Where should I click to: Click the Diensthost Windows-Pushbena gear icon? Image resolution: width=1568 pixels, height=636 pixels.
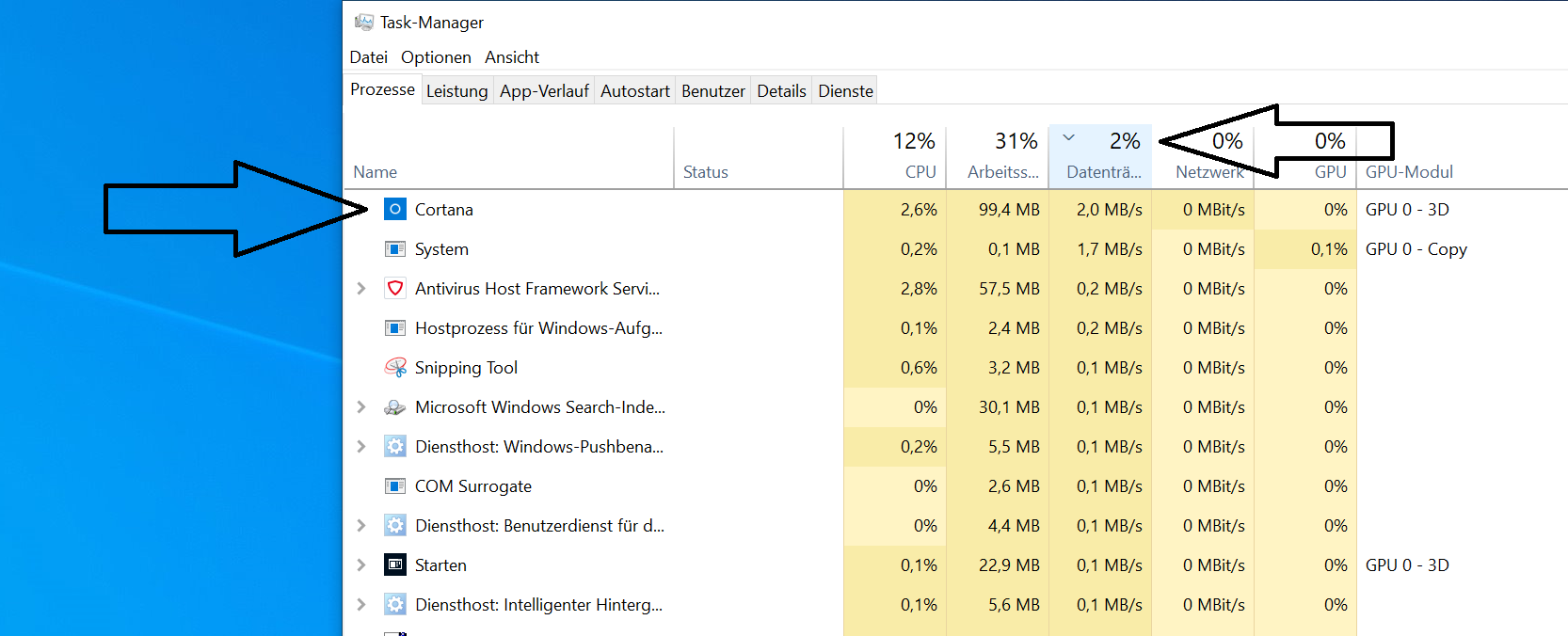pyautogui.click(x=395, y=446)
